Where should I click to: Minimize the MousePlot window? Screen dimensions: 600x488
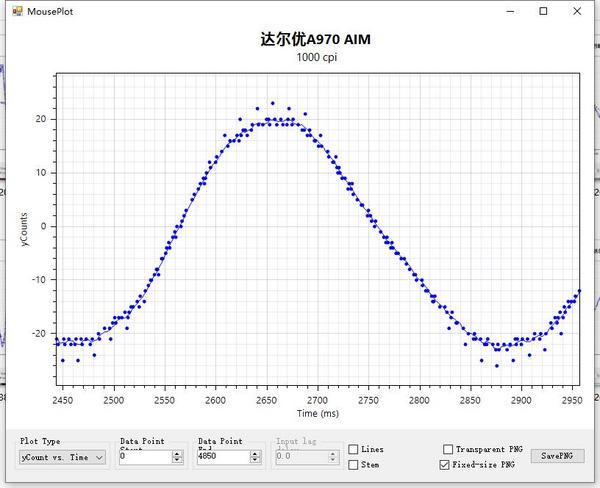pyautogui.click(x=510, y=11)
